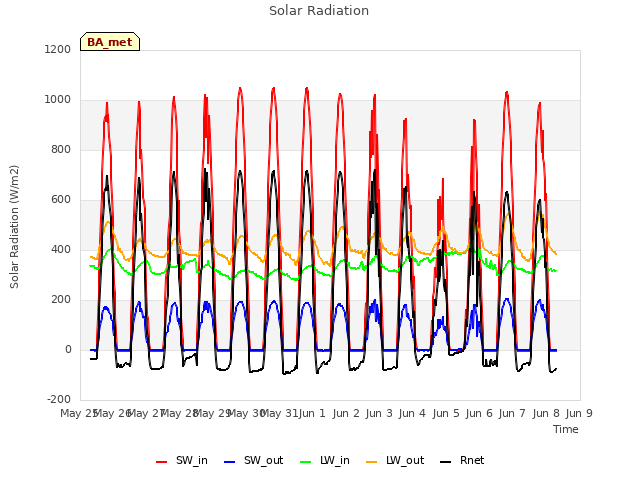
Task: Click the blue SW_out legend swatch
Action: point(230,462)
